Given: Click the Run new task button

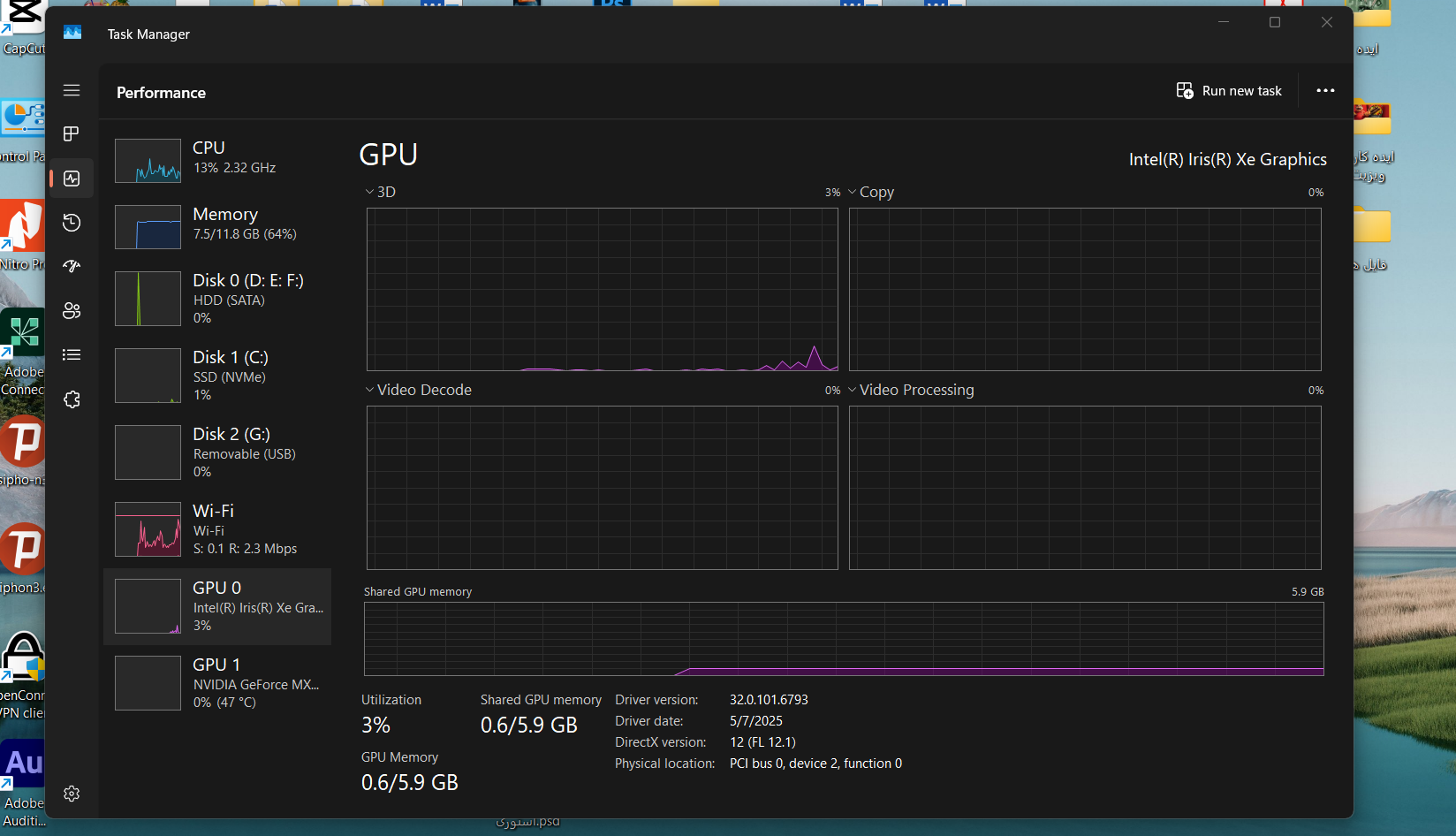Looking at the screenshot, I should point(1229,91).
